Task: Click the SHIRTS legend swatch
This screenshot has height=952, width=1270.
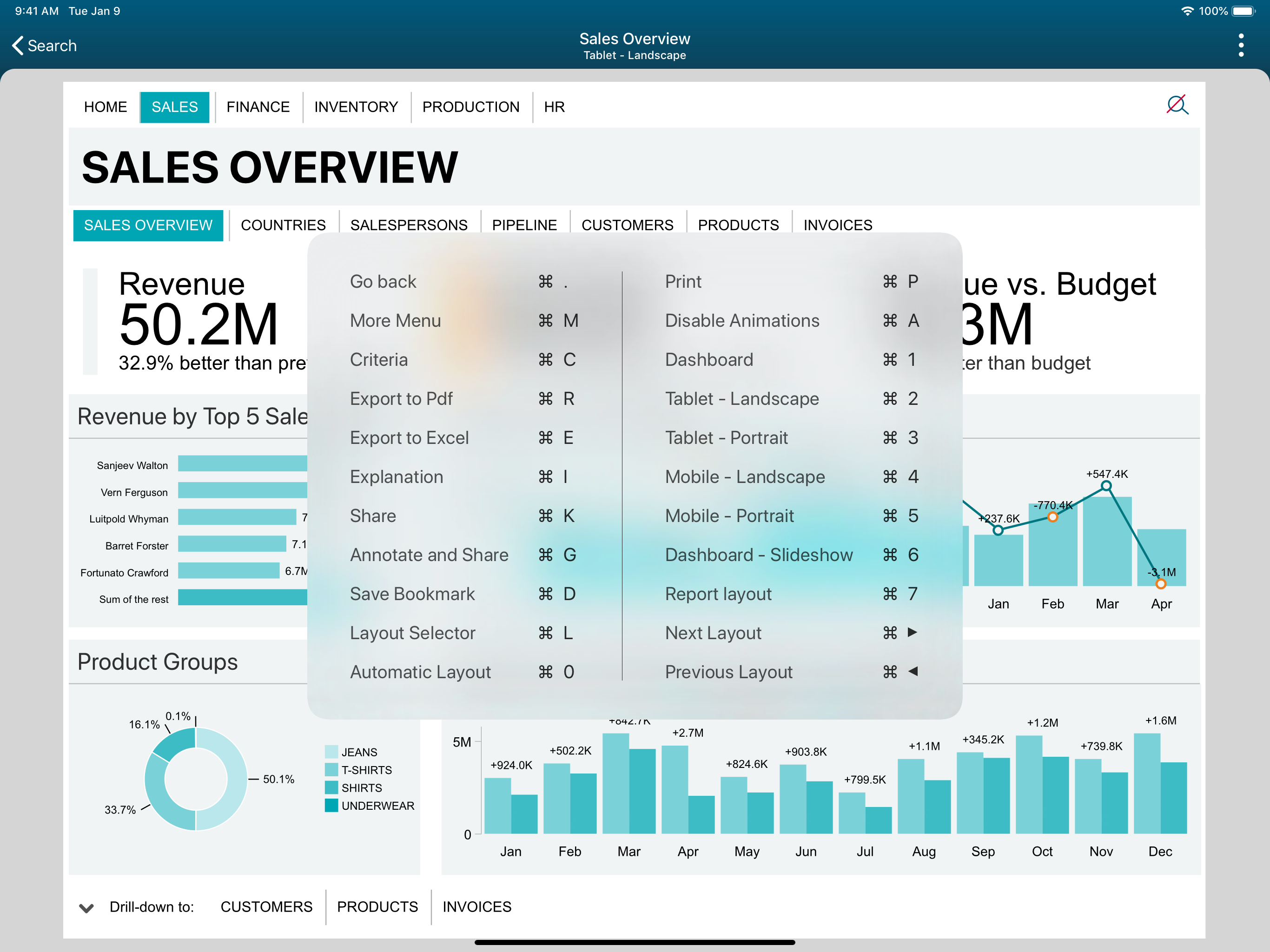Action: (x=331, y=787)
